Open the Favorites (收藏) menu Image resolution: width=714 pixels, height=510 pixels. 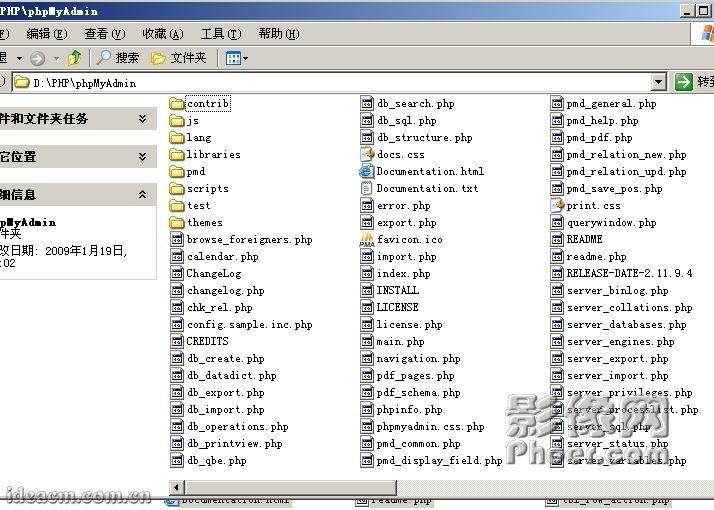pos(163,34)
